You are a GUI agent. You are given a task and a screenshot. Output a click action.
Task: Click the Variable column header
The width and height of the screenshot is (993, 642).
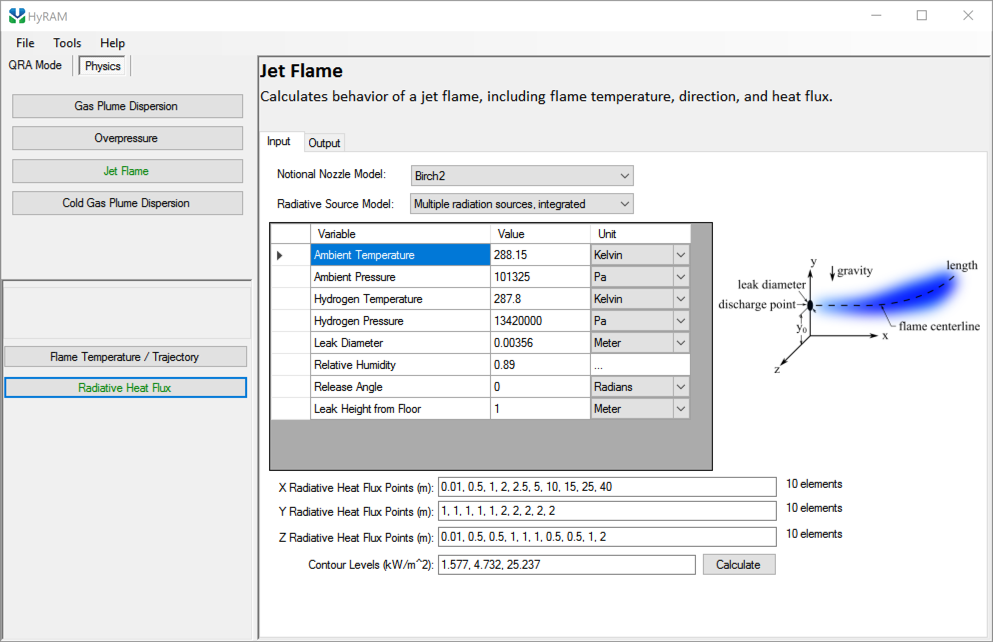pyautogui.click(x=400, y=234)
